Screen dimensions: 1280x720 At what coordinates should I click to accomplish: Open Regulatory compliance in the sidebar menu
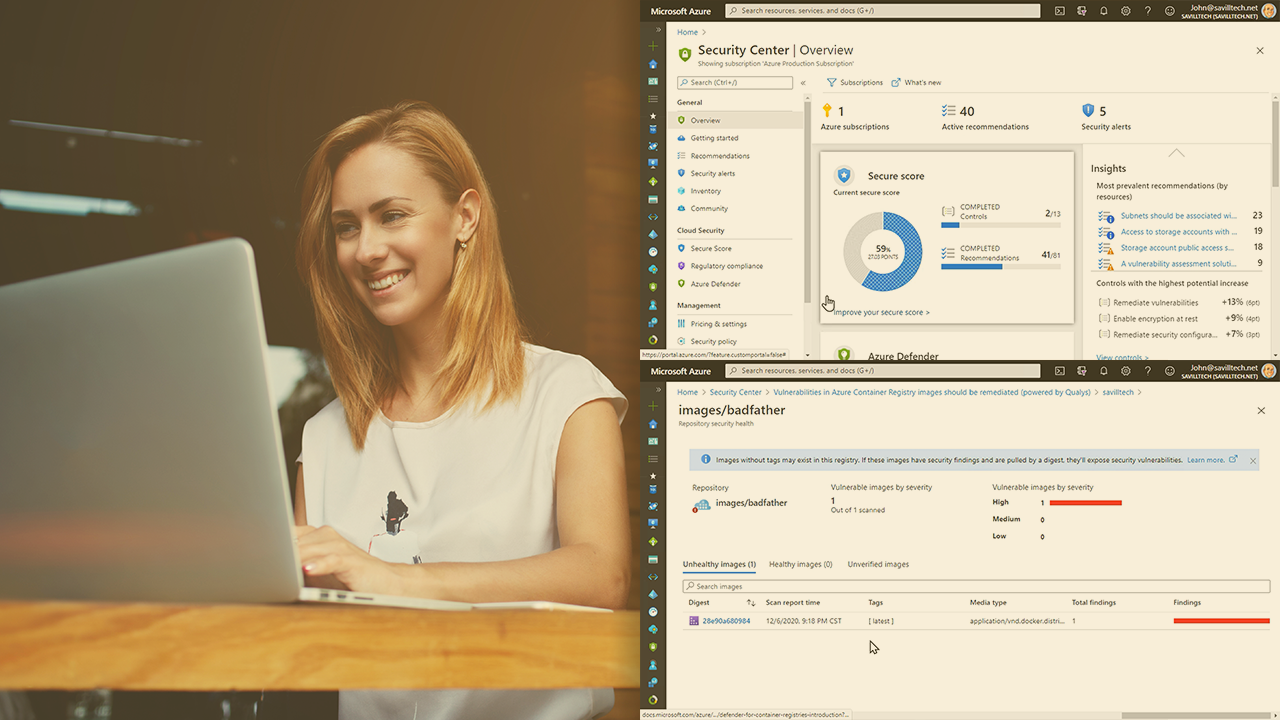pos(726,266)
